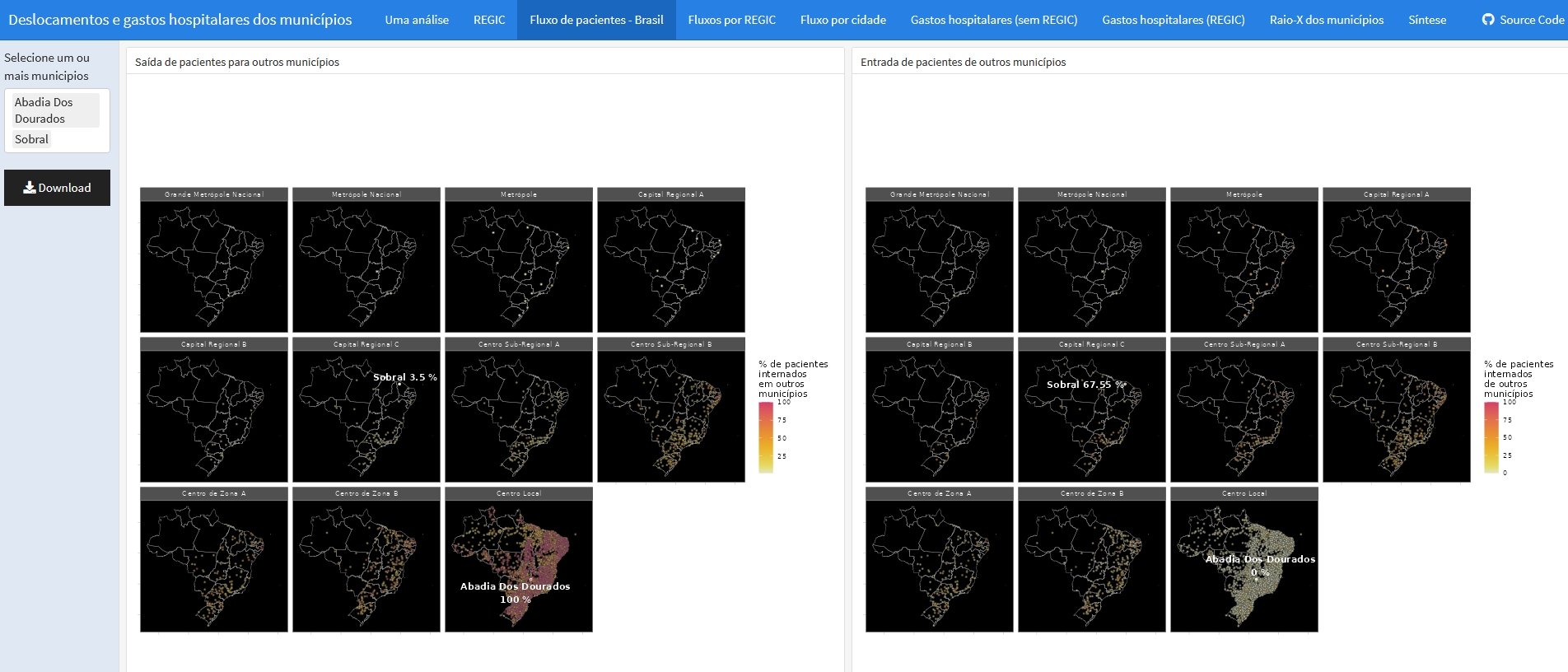
Task: Open the Uma análise tab
Action: tap(417, 20)
